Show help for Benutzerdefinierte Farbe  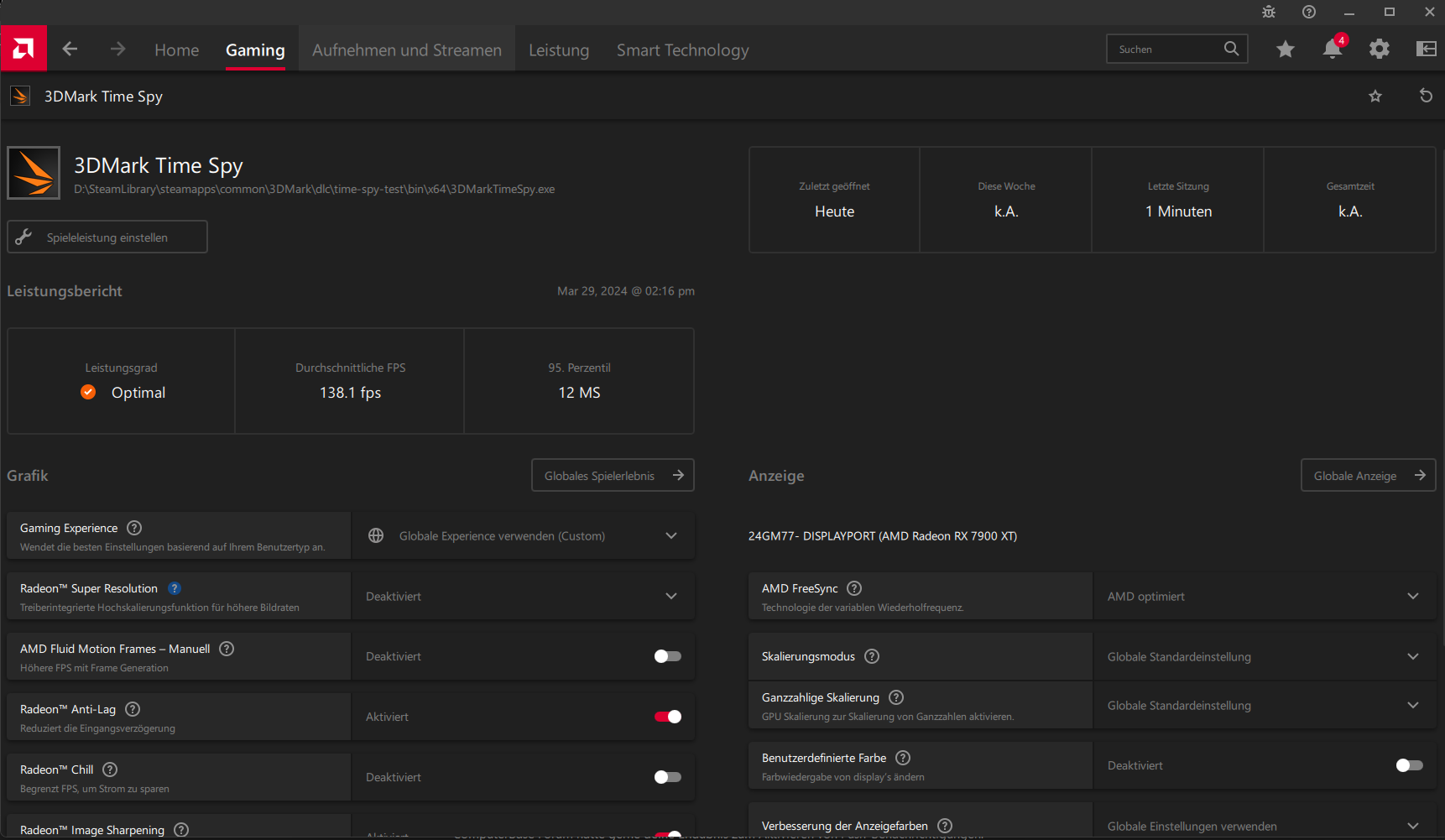[x=903, y=758]
